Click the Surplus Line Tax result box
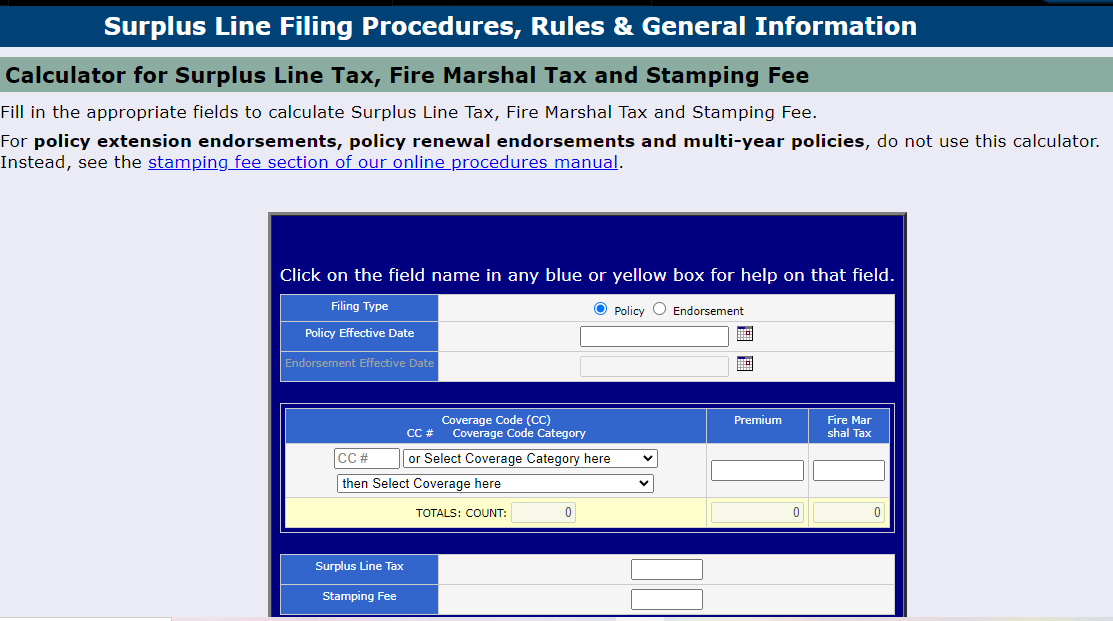The height and width of the screenshot is (621, 1113). click(666, 568)
